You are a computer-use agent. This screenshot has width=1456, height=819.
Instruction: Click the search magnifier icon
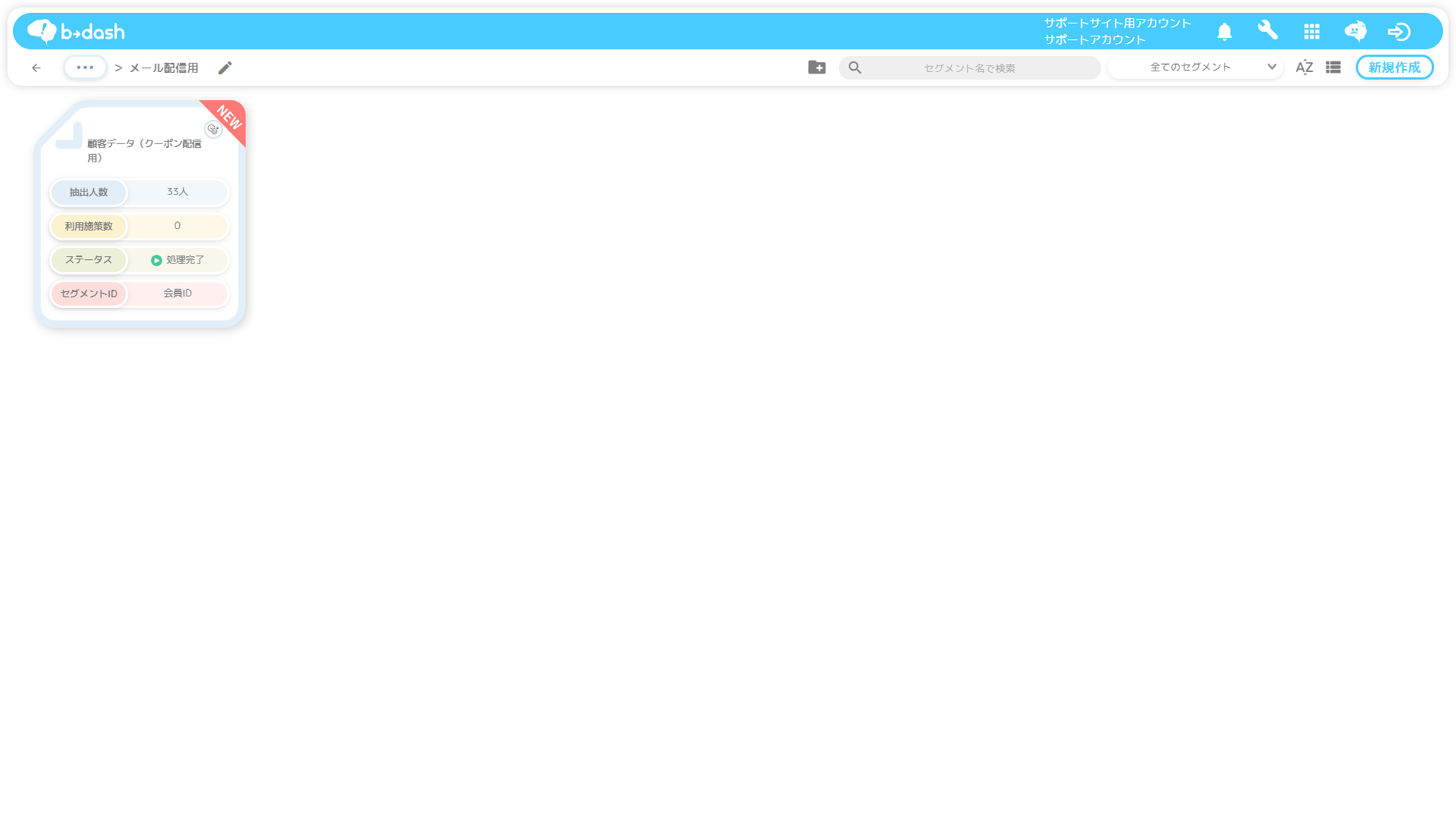(x=855, y=68)
